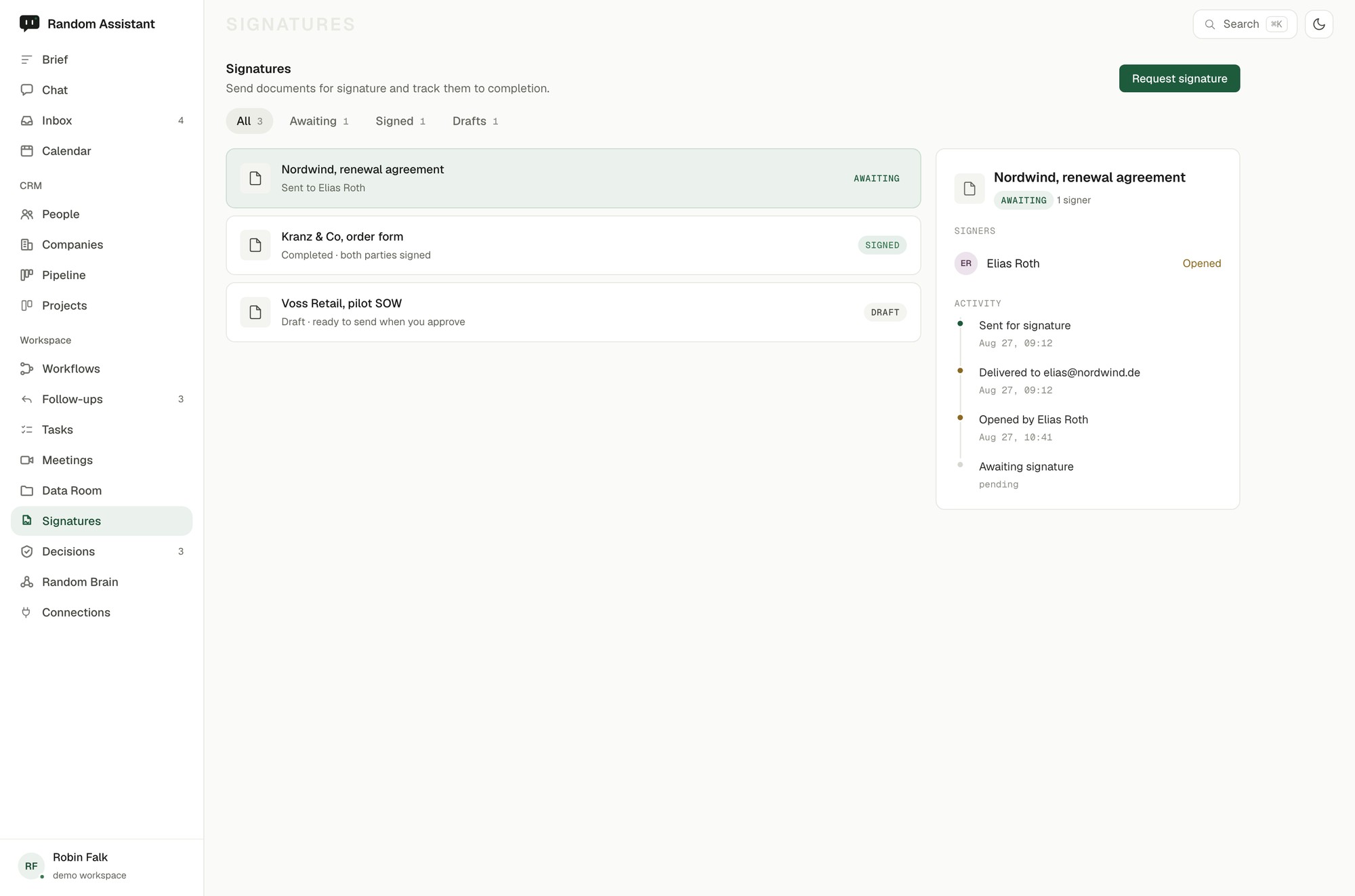This screenshot has width=1355, height=896.
Task: Open the Voss Retail pilot SOW draft
Action: 573,312
